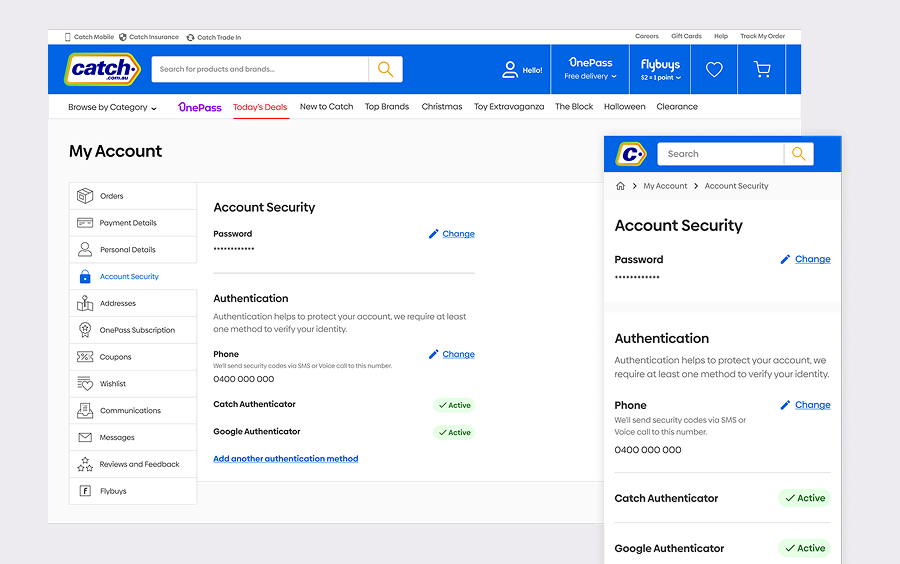Click the mobile Password Change link

click(x=813, y=259)
